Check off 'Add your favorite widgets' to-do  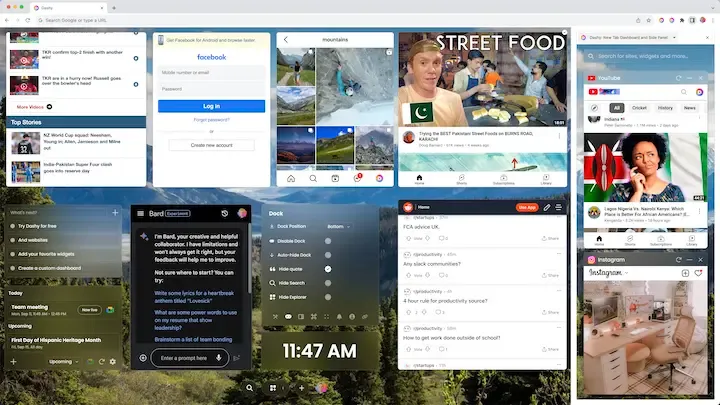12,254
